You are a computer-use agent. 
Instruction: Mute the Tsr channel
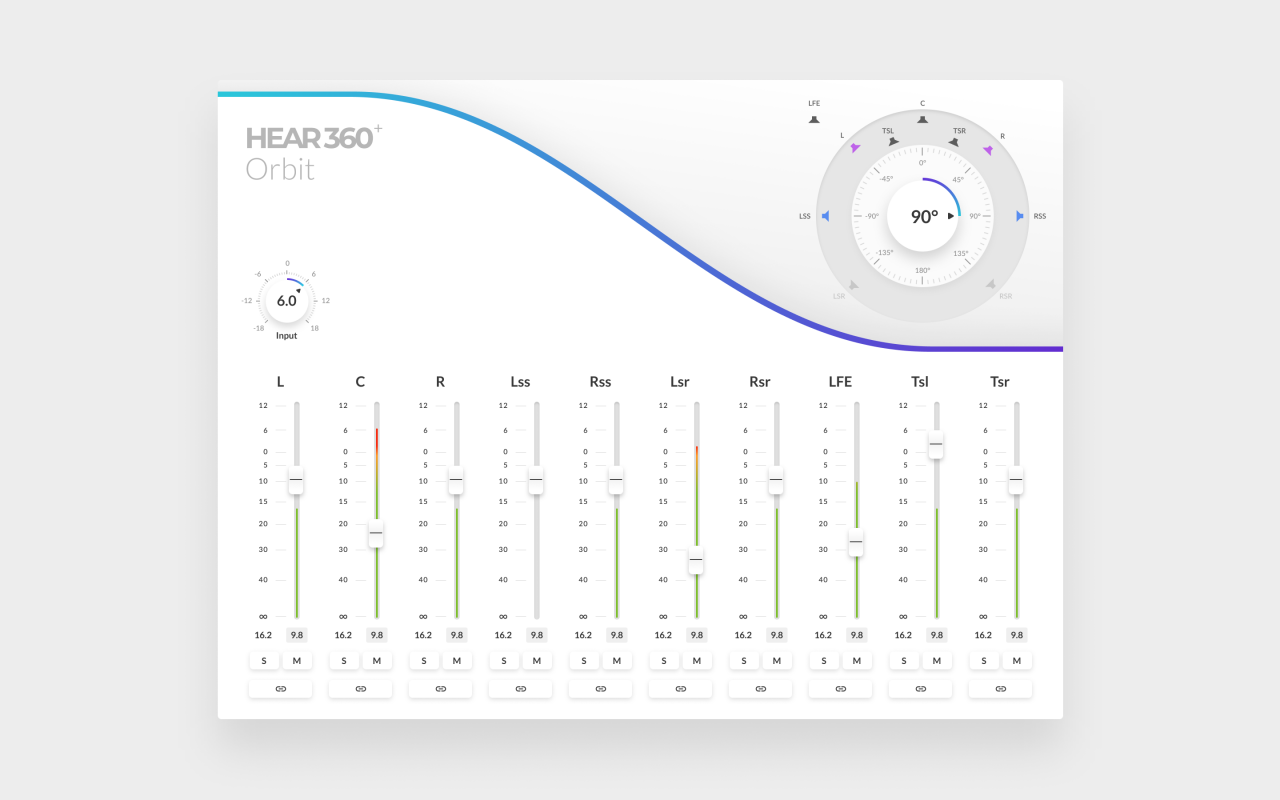coord(1017,661)
